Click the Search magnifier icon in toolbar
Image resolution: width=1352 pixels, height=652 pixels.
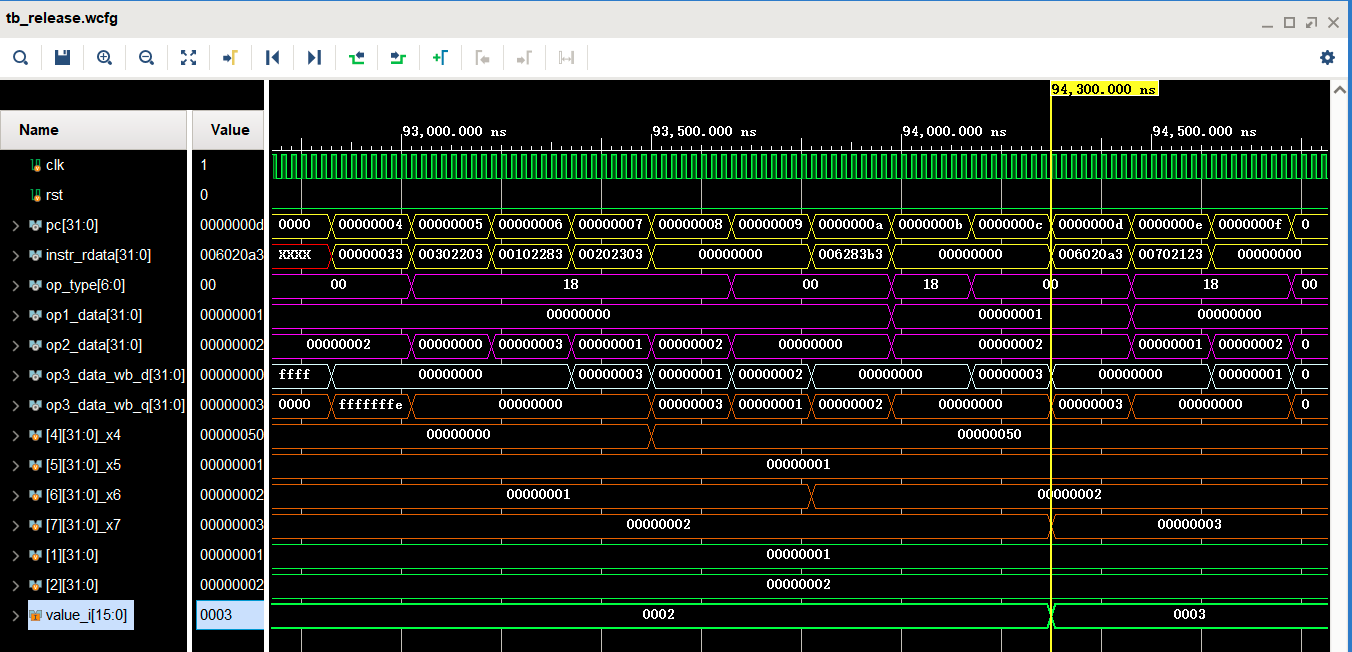tap(20, 58)
